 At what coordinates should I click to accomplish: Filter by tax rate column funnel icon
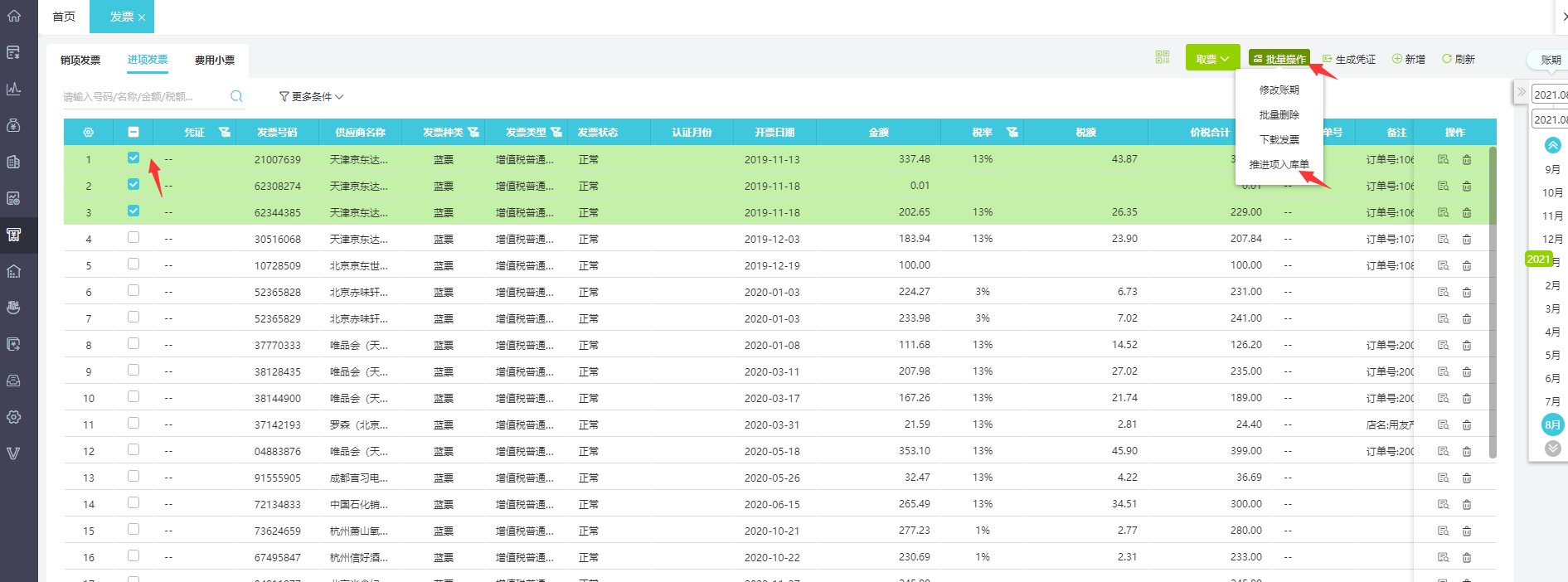tap(1012, 132)
